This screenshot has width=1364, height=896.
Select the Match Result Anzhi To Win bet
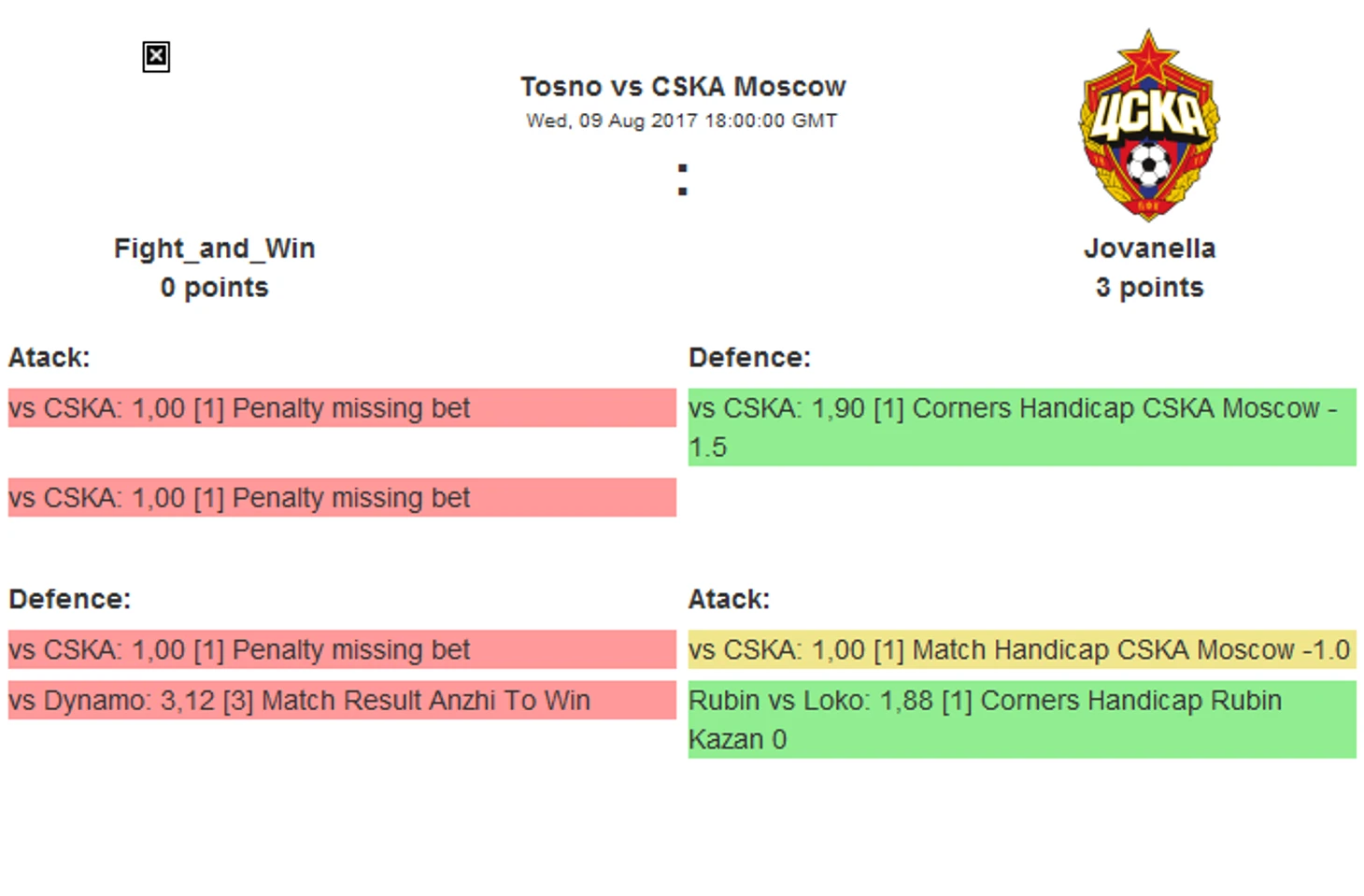tap(342, 701)
